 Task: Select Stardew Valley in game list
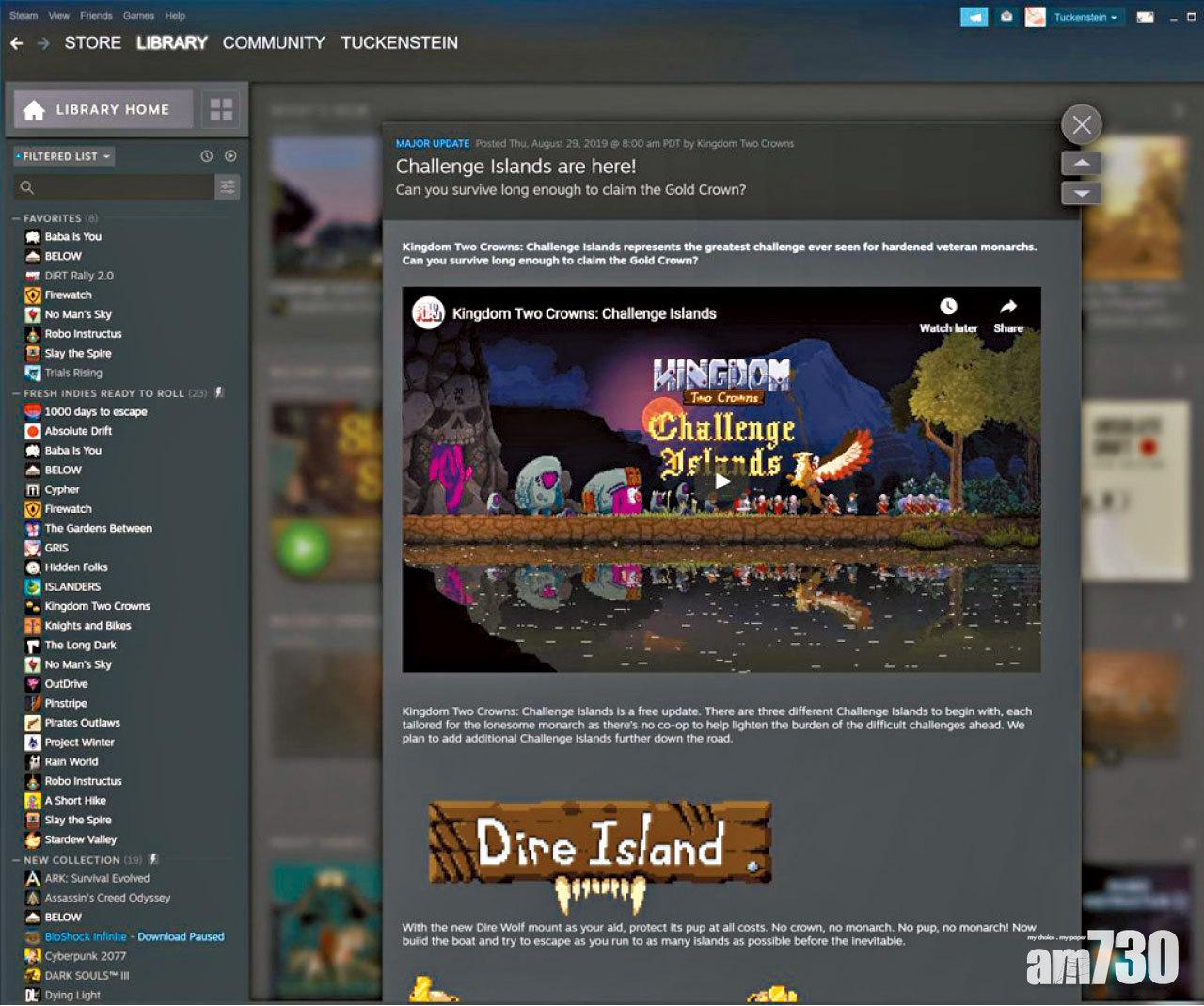[x=81, y=839]
